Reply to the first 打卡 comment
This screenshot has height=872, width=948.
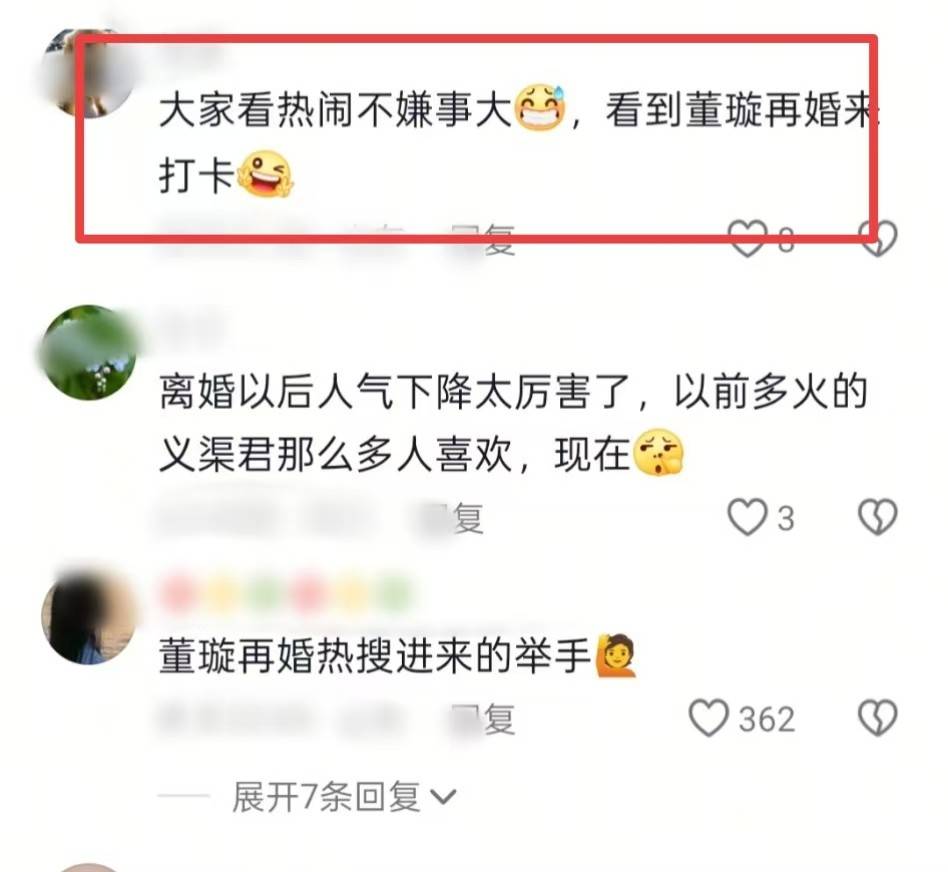click(x=484, y=239)
